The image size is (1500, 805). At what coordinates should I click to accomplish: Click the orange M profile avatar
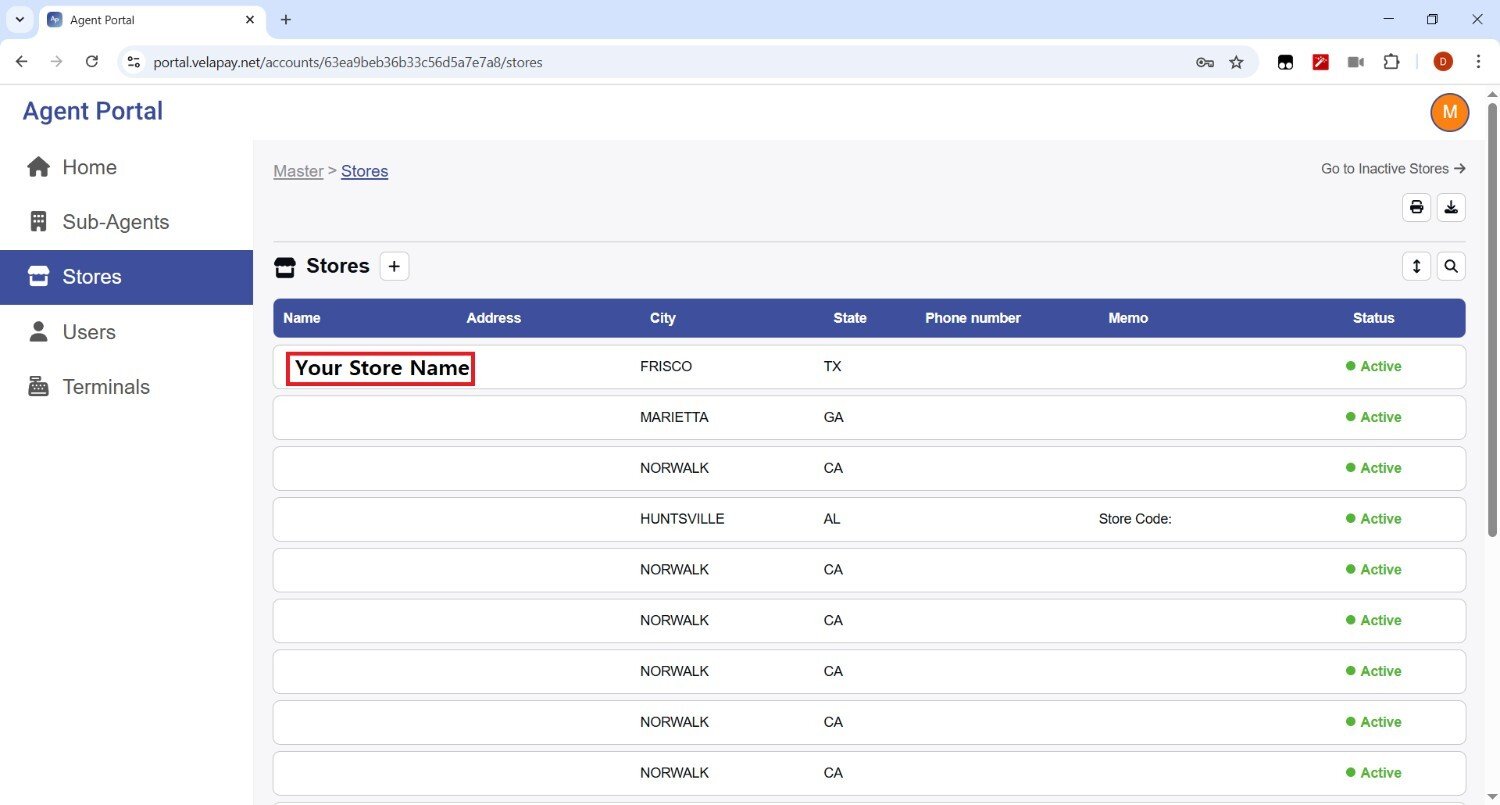coord(1449,112)
